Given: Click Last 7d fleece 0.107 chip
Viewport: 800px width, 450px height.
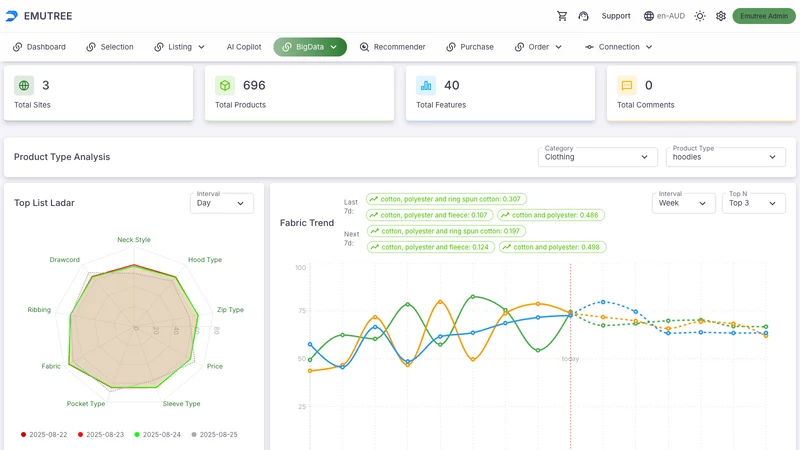Looking at the screenshot, I should coord(430,215).
